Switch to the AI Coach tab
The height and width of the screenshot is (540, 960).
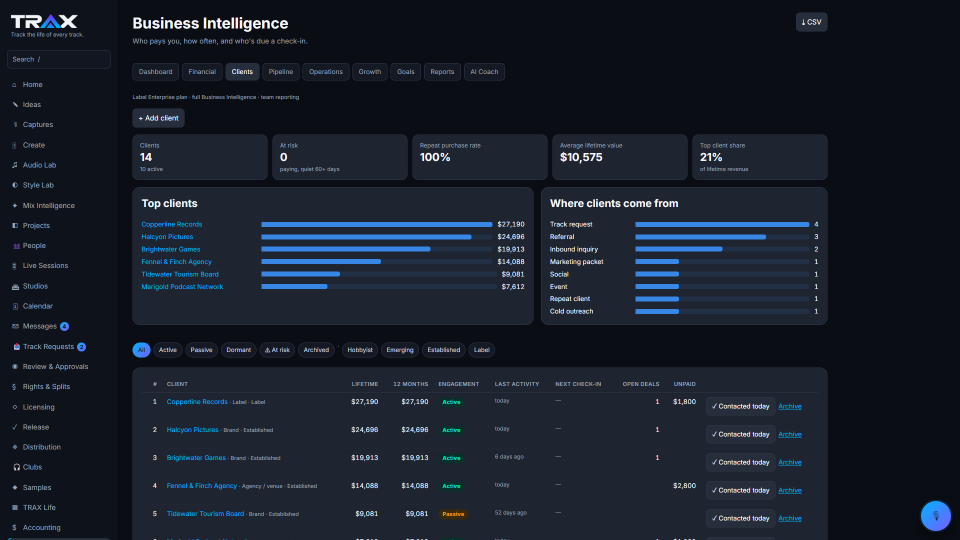[x=484, y=72]
